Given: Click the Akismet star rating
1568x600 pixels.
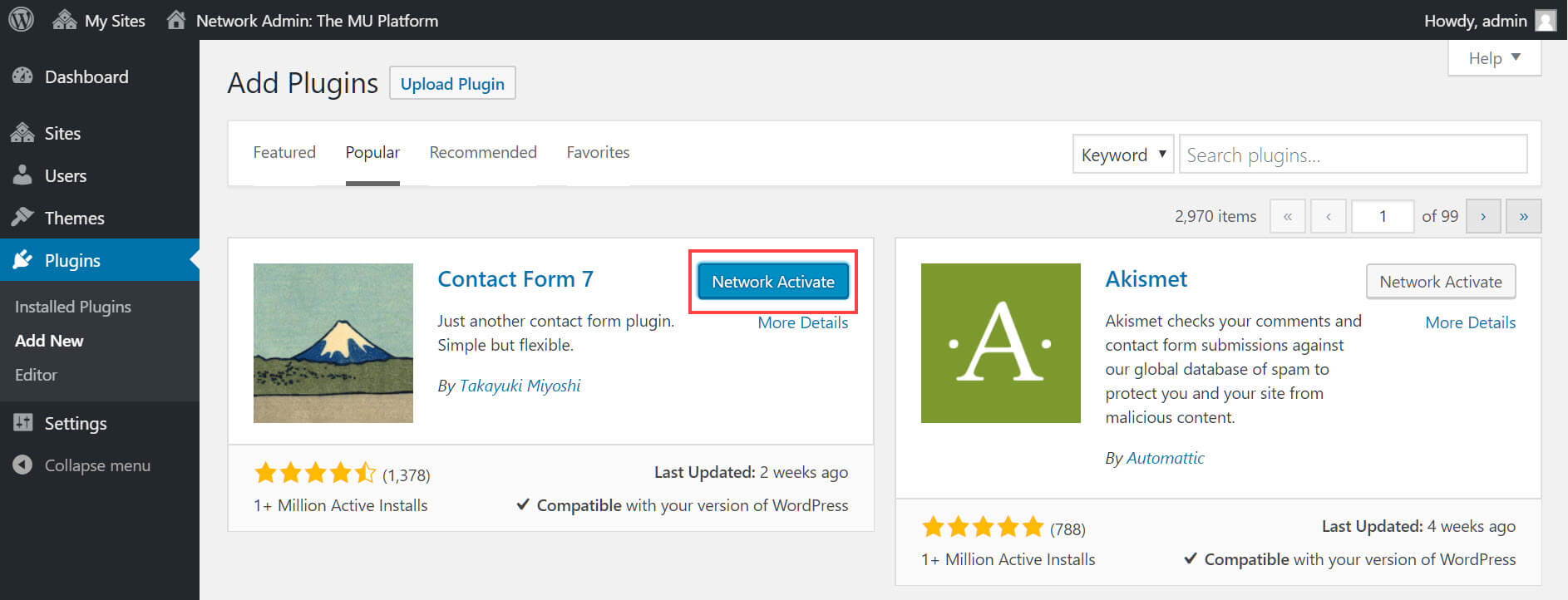Looking at the screenshot, I should [x=983, y=527].
